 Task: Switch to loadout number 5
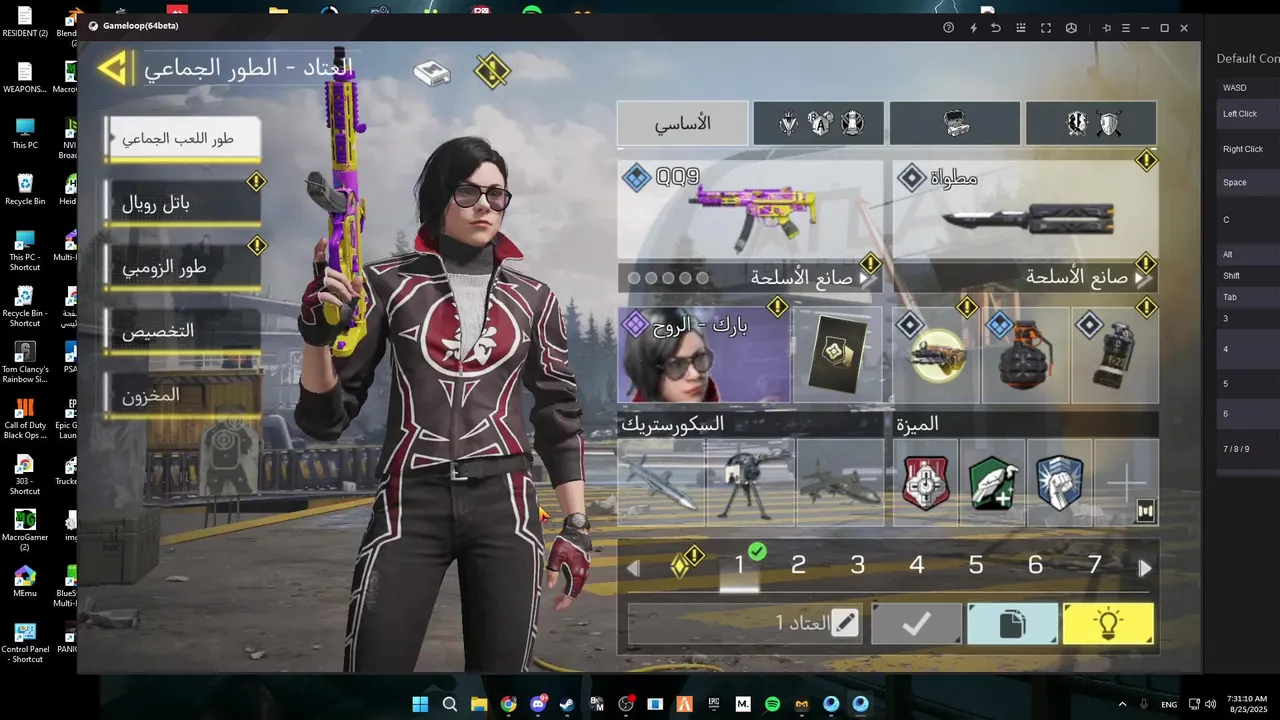[976, 566]
